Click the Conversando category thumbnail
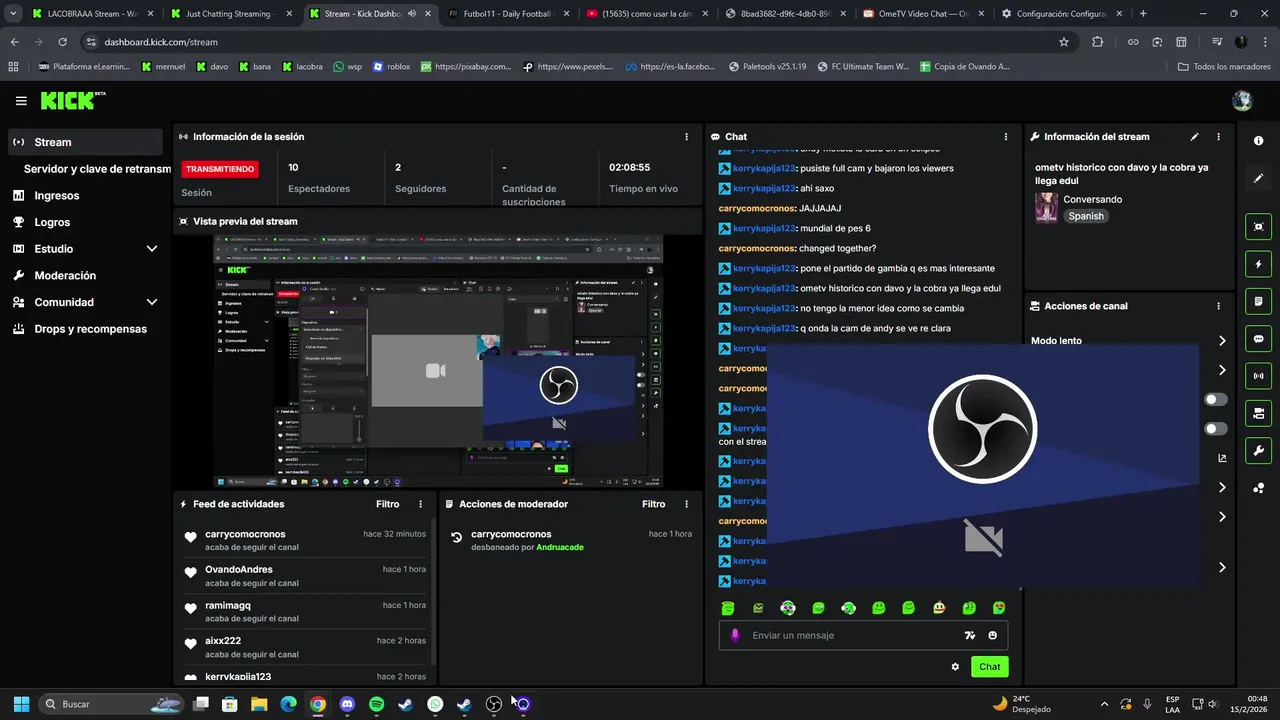Image resolution: width=1280 pixels, height=720 pixels. [x=1046, y=207]
